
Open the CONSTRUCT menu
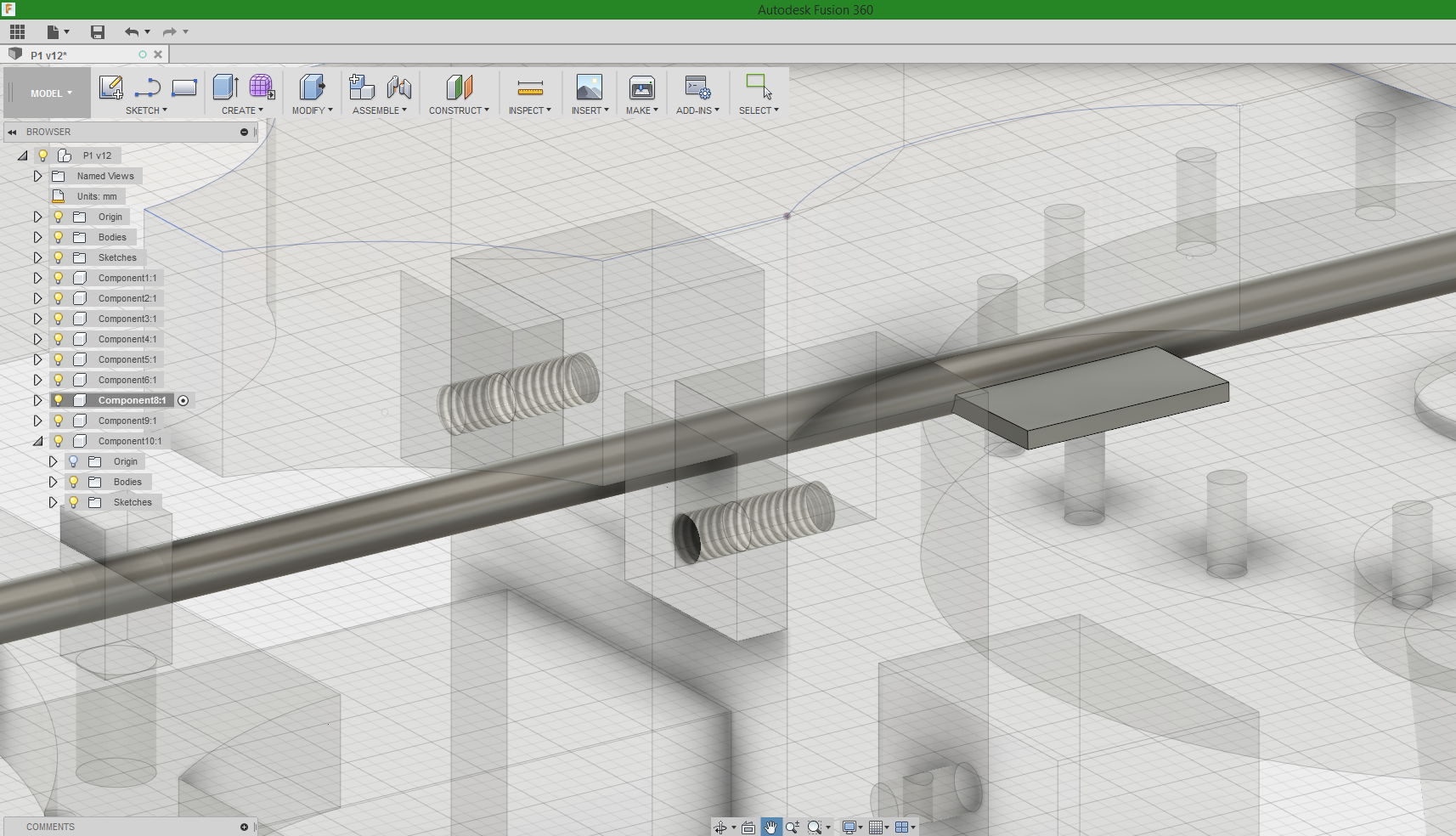459,110
